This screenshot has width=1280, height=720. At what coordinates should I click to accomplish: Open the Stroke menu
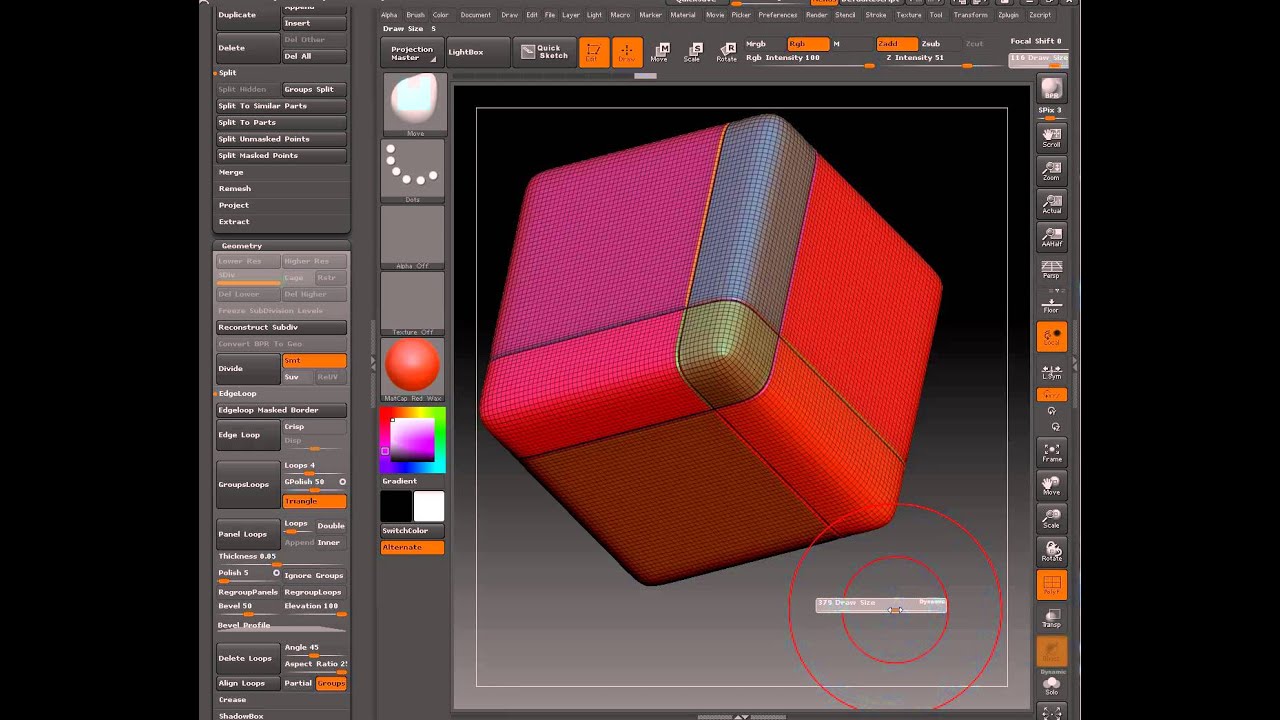point(876,15)
